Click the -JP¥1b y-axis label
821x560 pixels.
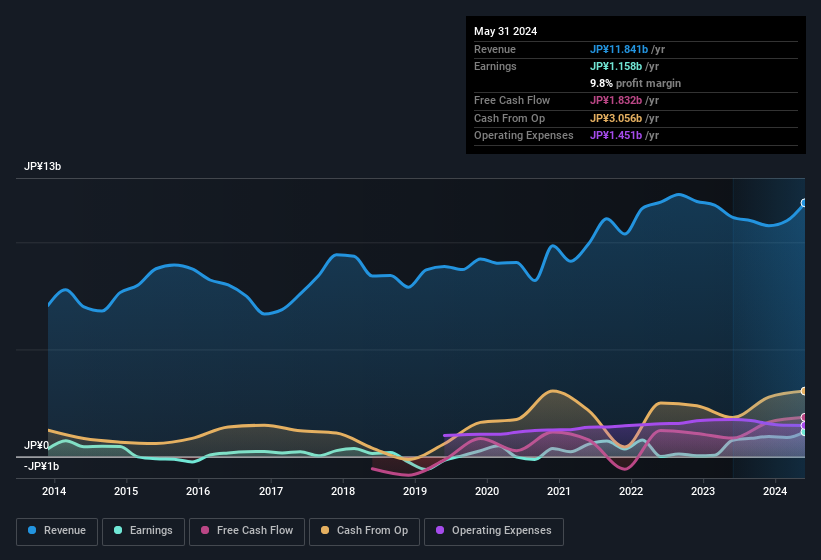click(41, 466)
